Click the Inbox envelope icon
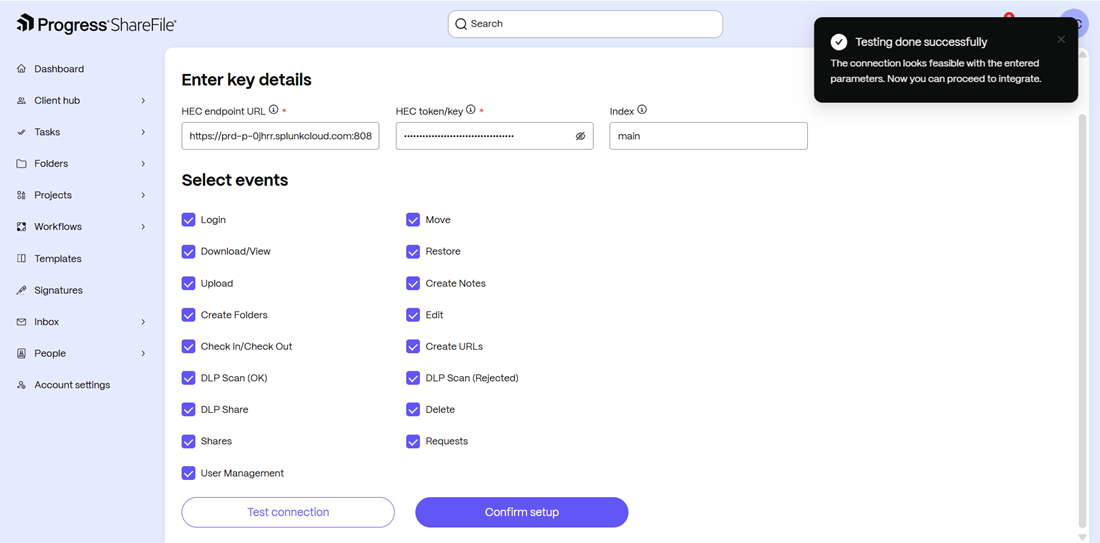1100x543 pixels. (x=21, y=321)
